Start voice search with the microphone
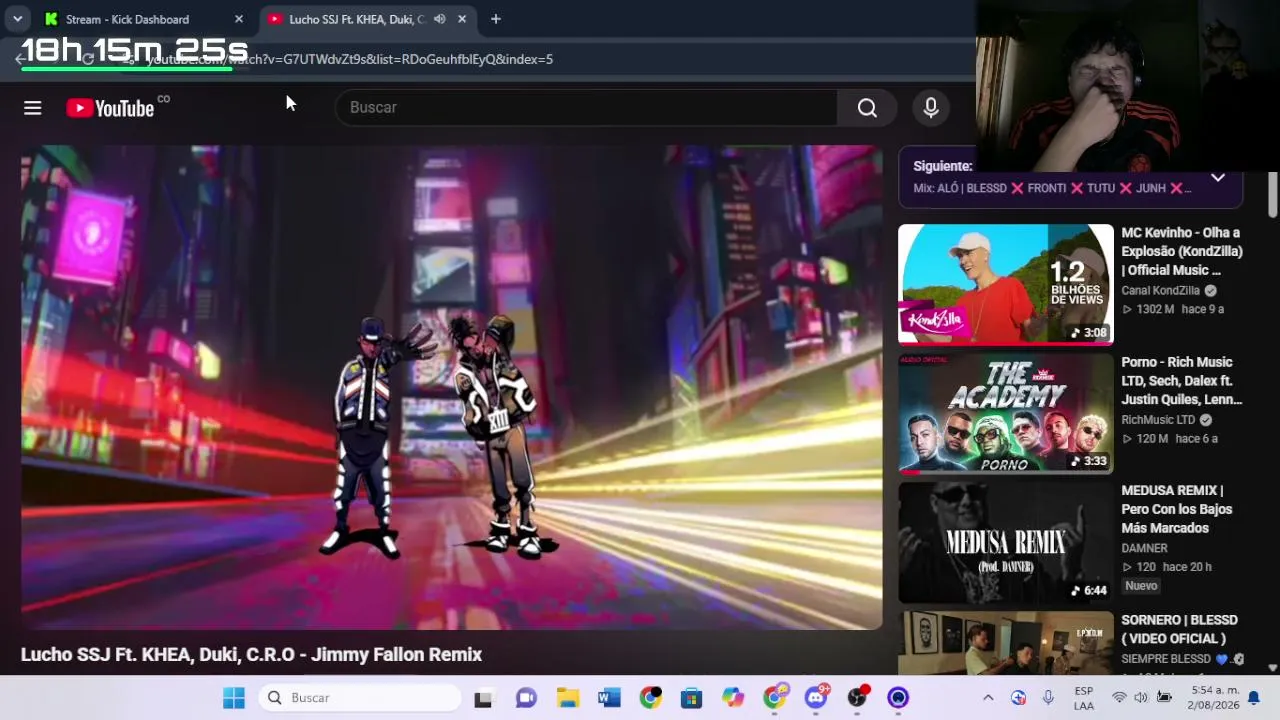The image size is (1280, 720). [x=931, y=108]
